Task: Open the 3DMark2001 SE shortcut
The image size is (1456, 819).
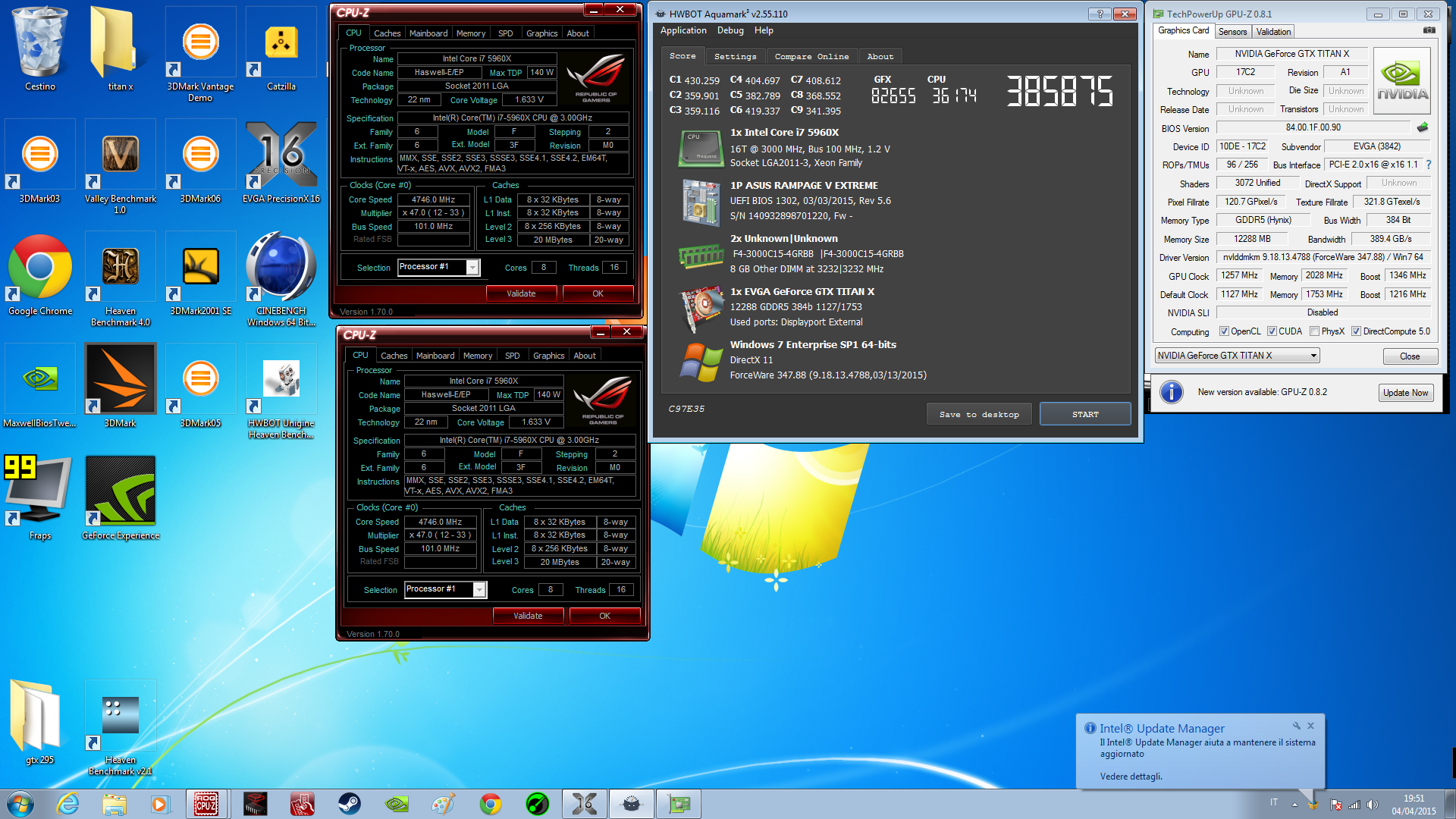Action: [200, 272]
